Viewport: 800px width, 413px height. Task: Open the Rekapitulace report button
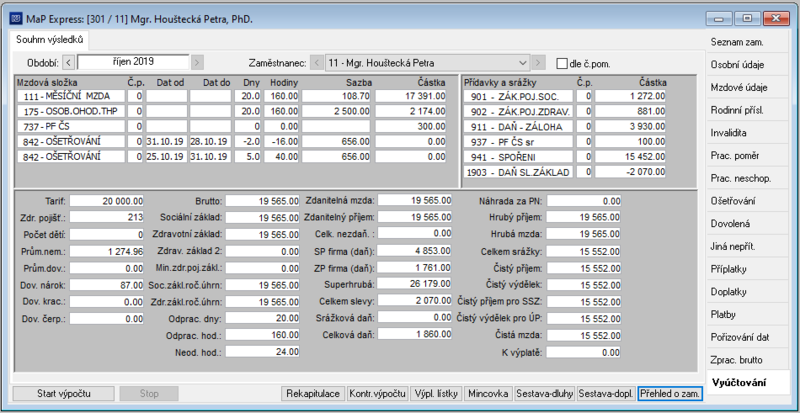[x=313, y=394]
